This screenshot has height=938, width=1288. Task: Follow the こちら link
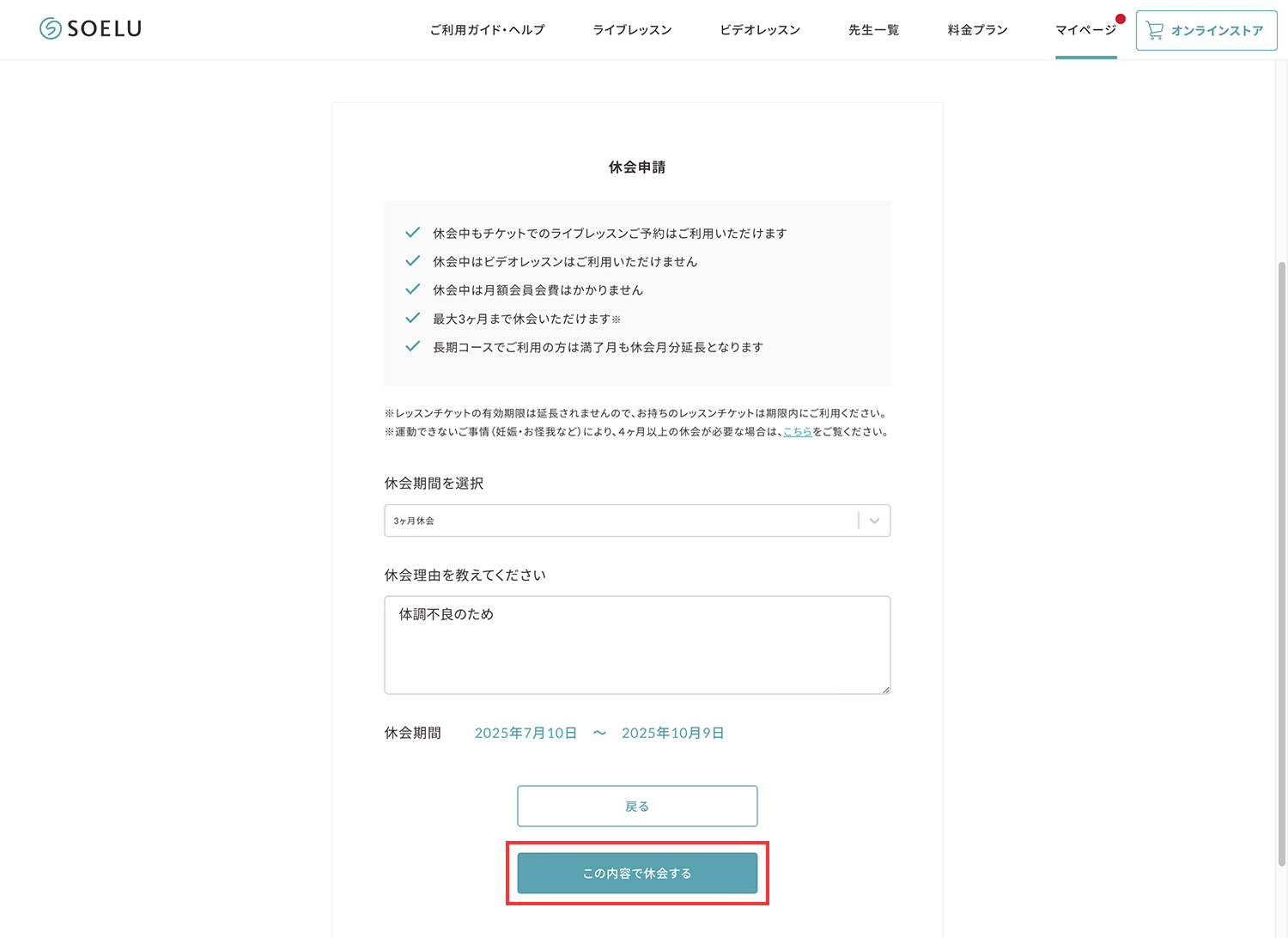click(797, 432)
